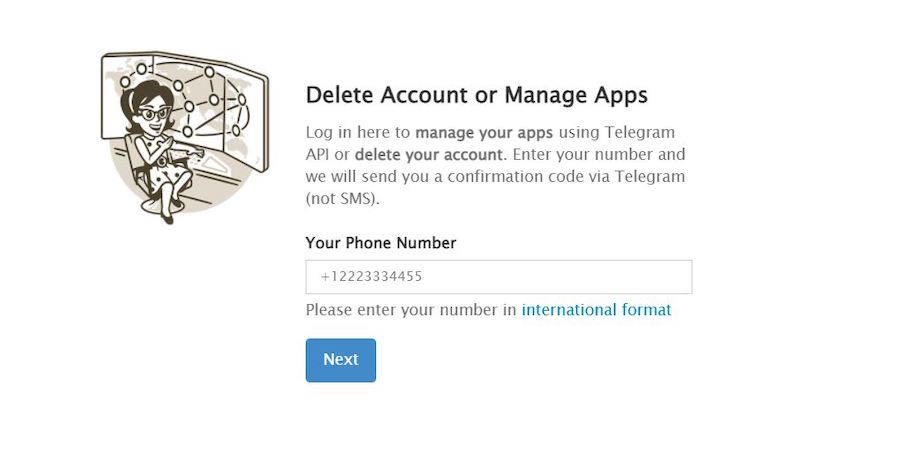Screen dimensions: 900x470
Task: Click the "Log in here to" text
Action: [357, 132]
